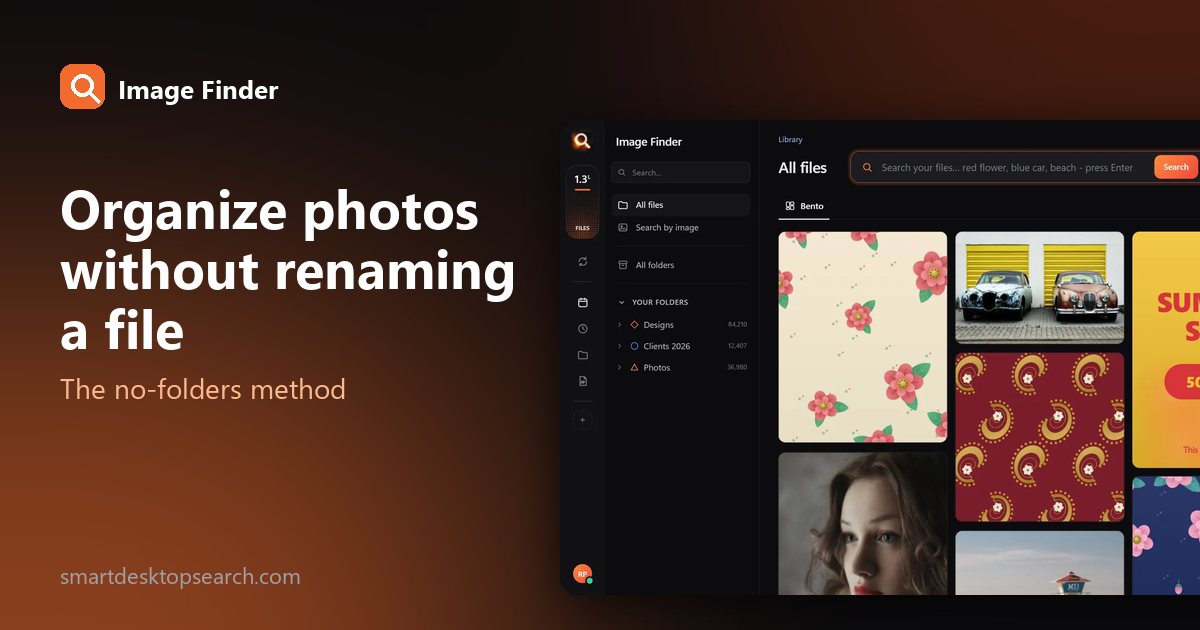This screenshot has height=630, width=1200.
Task: Click the plus add button in rail
Action: [583, 420]
